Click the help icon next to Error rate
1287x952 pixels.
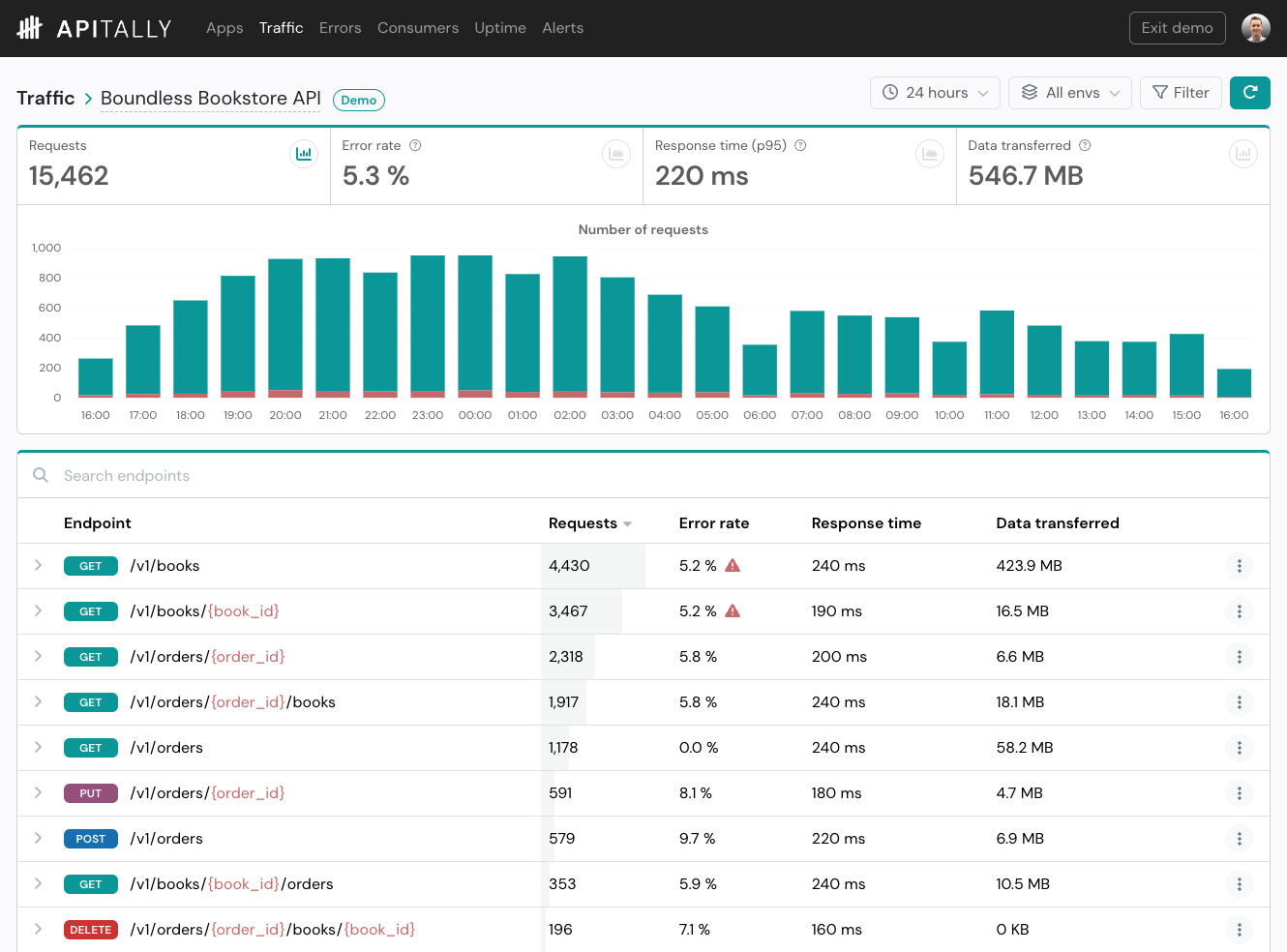[x=415, y=145]
